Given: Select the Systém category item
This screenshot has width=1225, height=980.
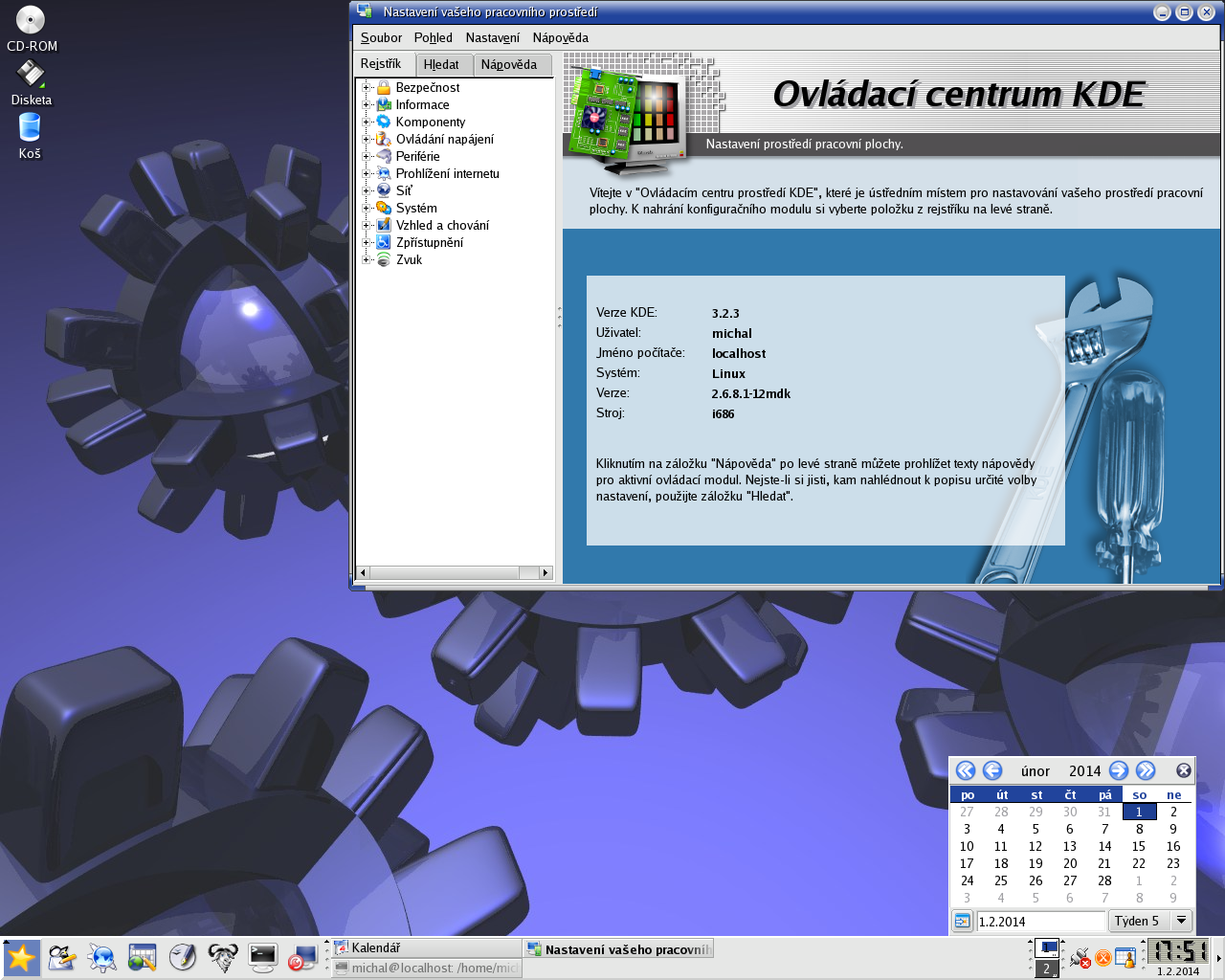Looking at the screenshot, I should tap(416, 209).
